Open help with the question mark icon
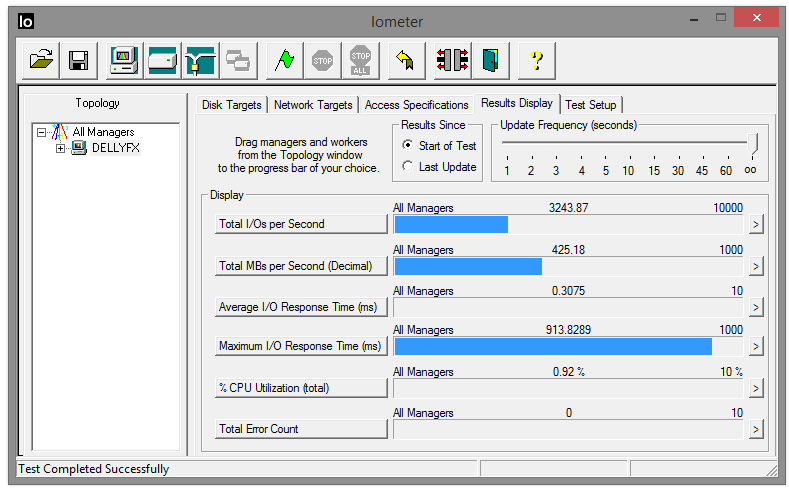The width and height of the screenshot is (789, 490). (x=536, y=60)
